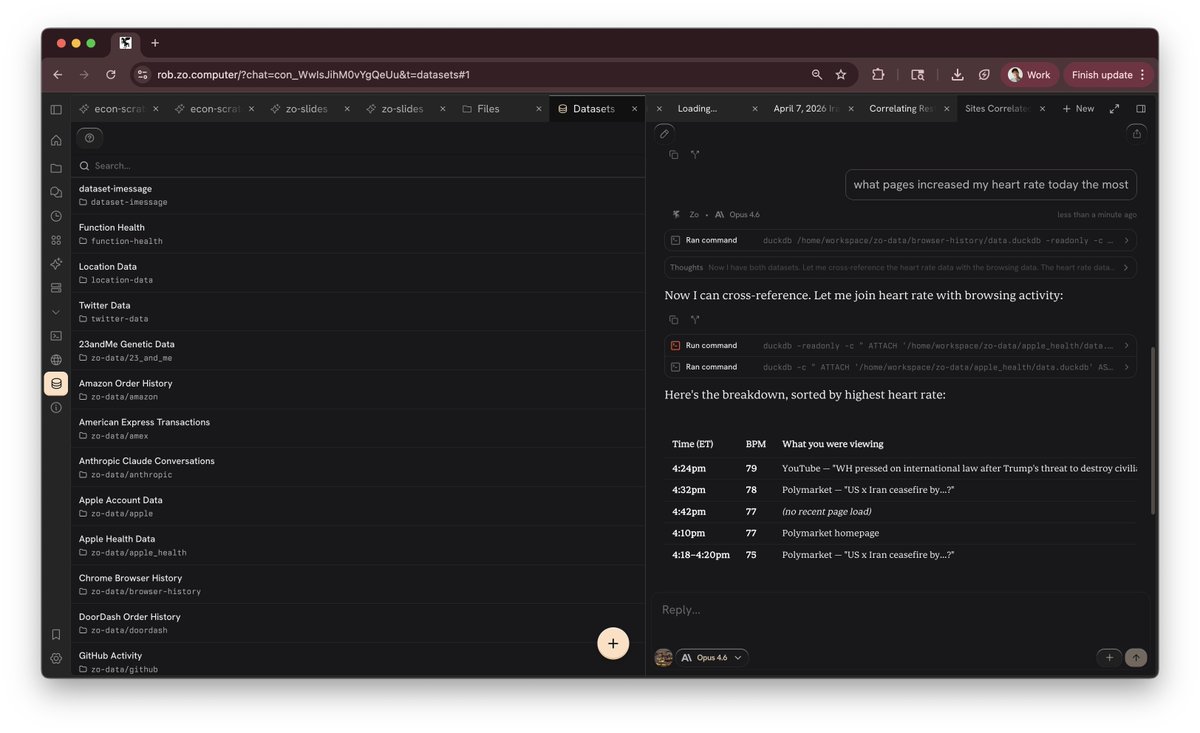Open the Chats bubble icon in sidebar
1200x733 pixels.
(56, 192)
